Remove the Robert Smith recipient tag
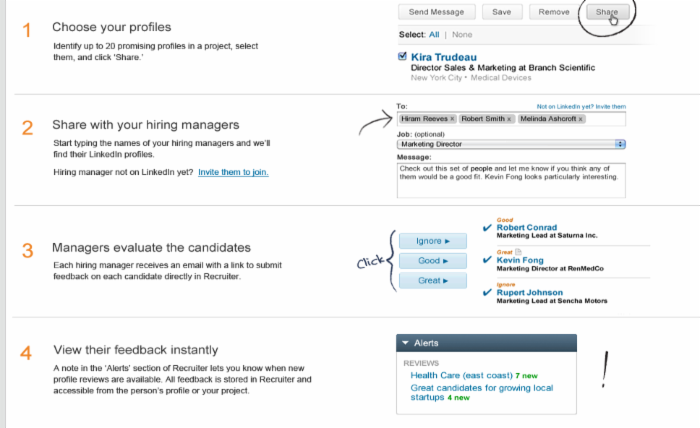 point(509,118)
